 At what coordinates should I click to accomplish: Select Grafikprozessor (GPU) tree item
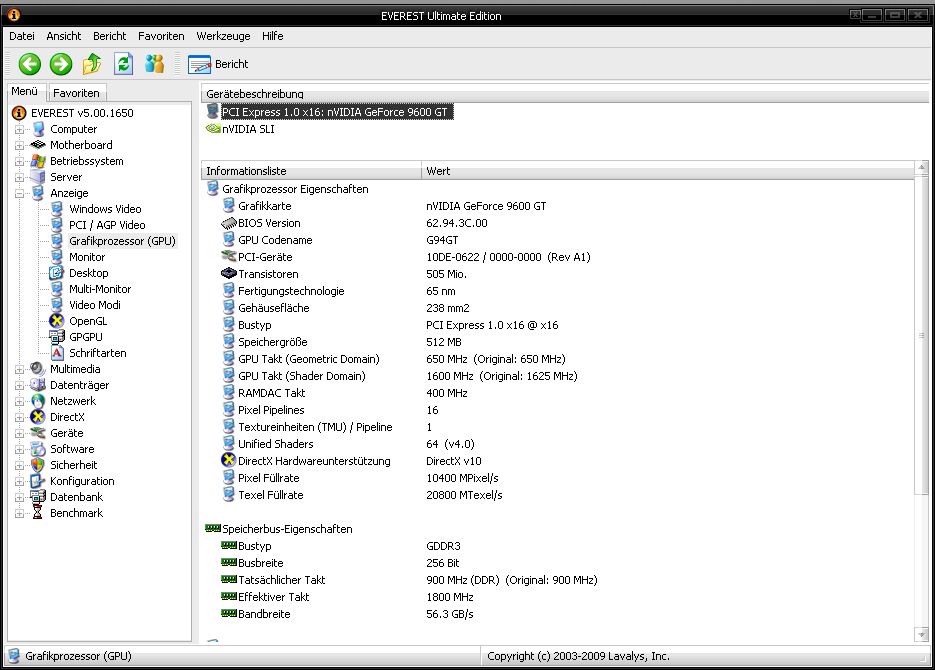pyautogui.click(x=122, y=241)
